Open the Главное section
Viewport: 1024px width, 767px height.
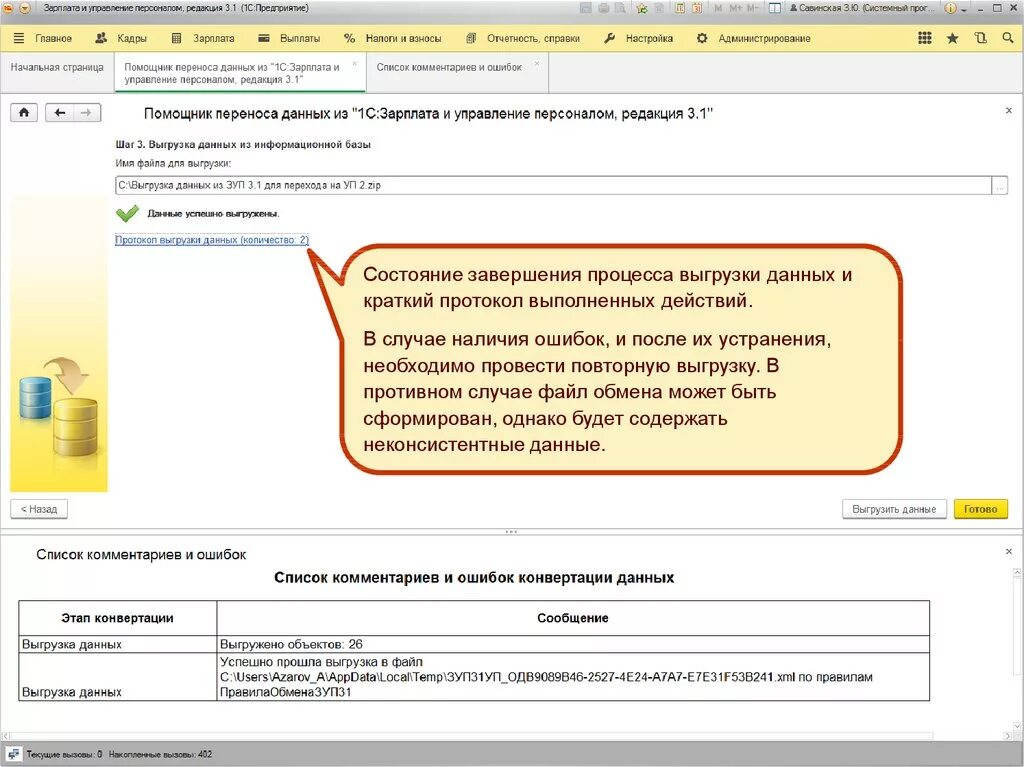click(x=53, y=39)
